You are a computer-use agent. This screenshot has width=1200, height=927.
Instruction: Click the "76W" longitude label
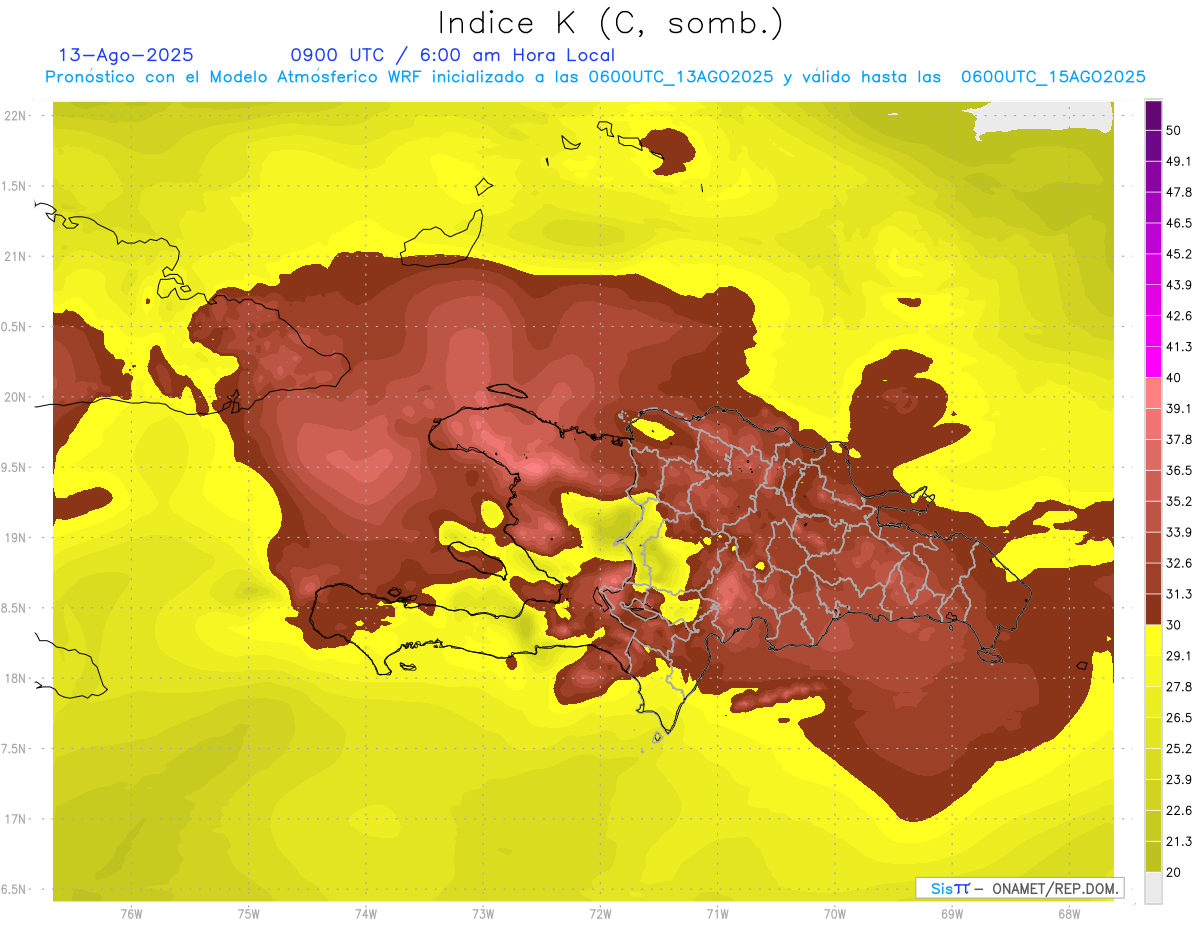(131, 913)
